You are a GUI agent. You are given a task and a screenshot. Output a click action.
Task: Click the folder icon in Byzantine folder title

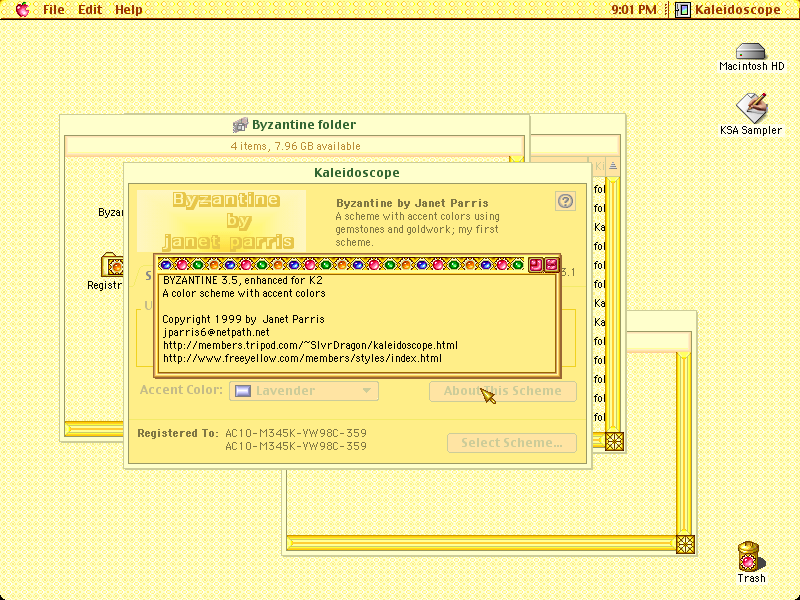pos(240,124)
